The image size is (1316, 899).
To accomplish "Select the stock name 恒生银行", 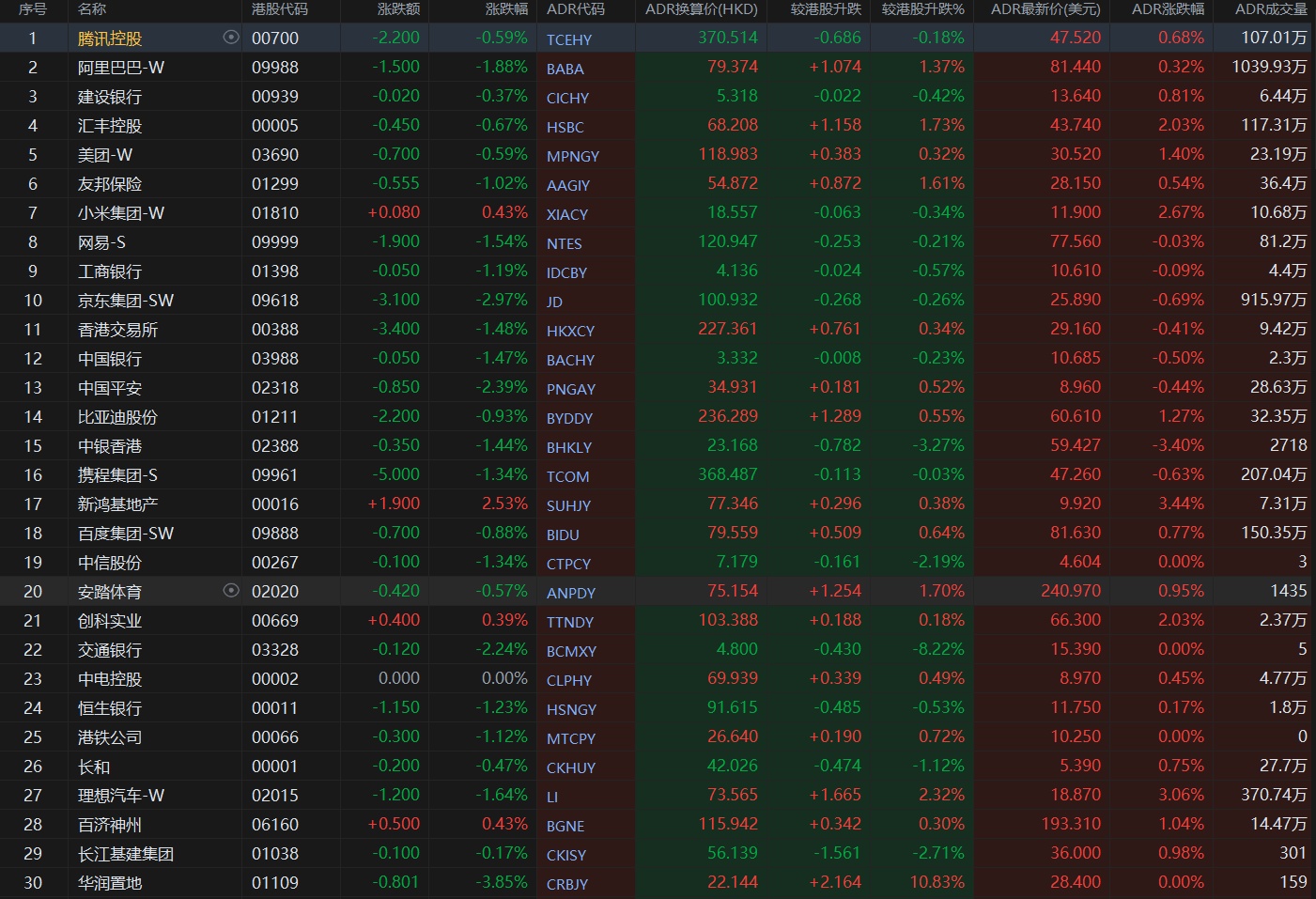I will point(110,708).
